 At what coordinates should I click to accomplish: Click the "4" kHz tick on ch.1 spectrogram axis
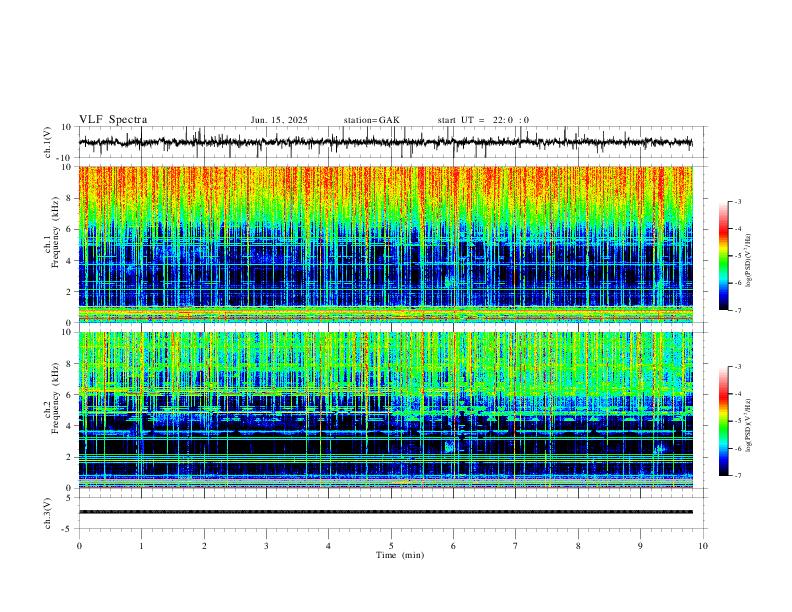pos(70,261)
